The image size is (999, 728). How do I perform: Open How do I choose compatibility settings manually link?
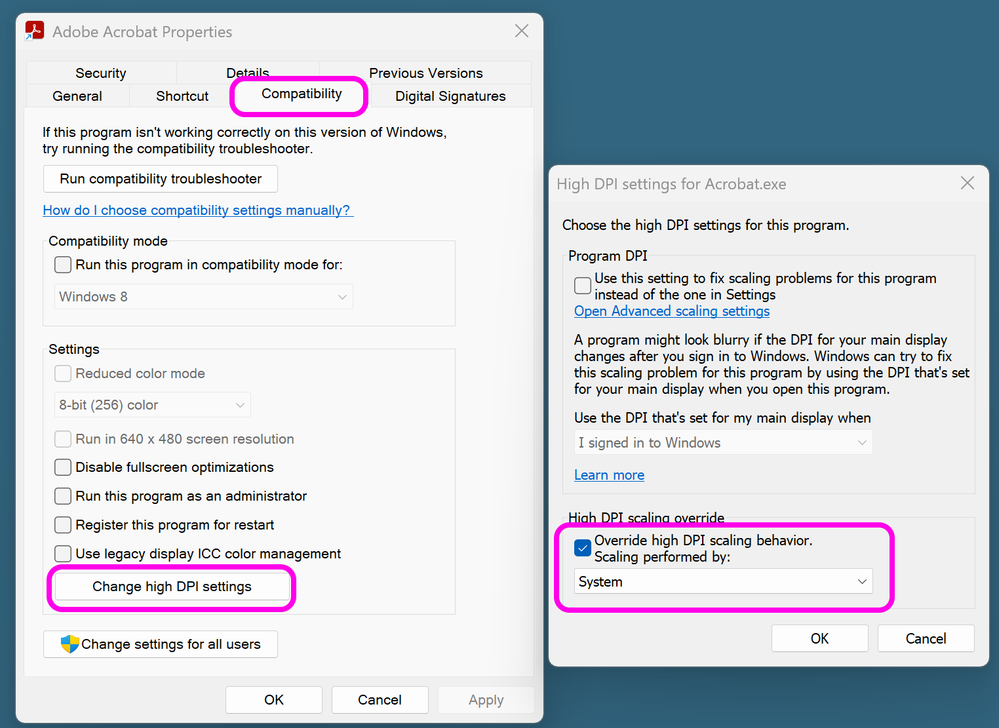click(x=198, y=210)
